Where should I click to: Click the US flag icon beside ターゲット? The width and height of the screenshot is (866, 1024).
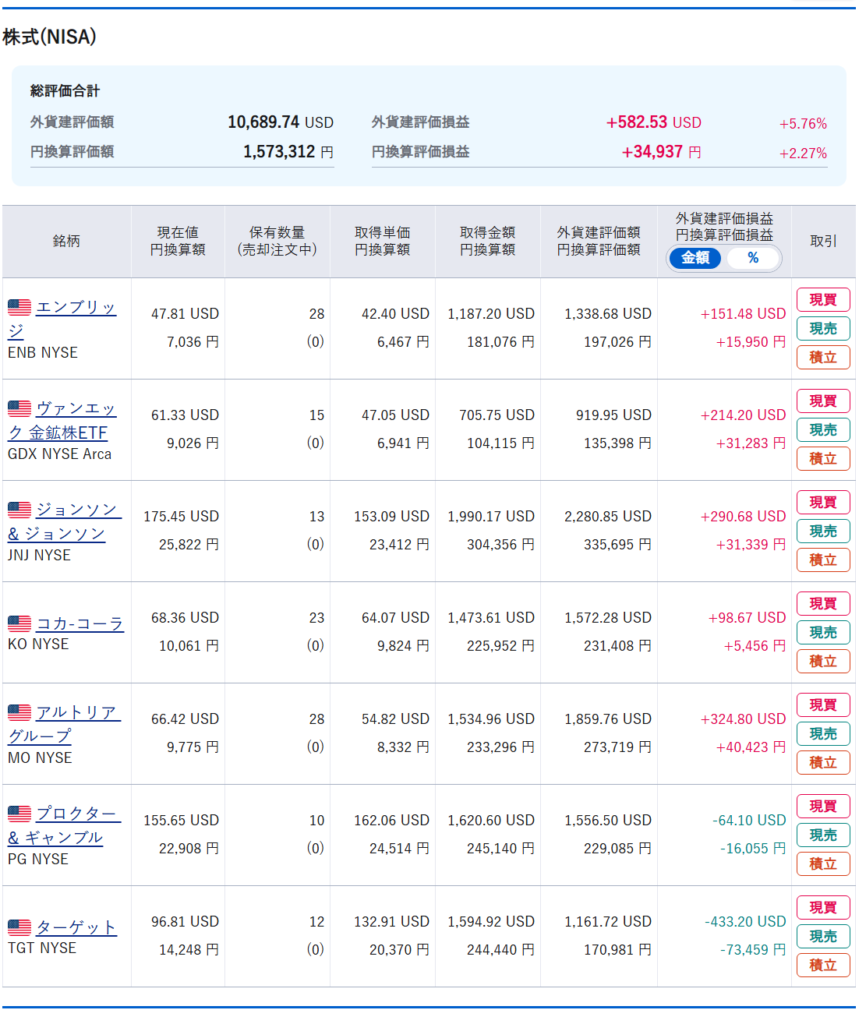(20, 927)
